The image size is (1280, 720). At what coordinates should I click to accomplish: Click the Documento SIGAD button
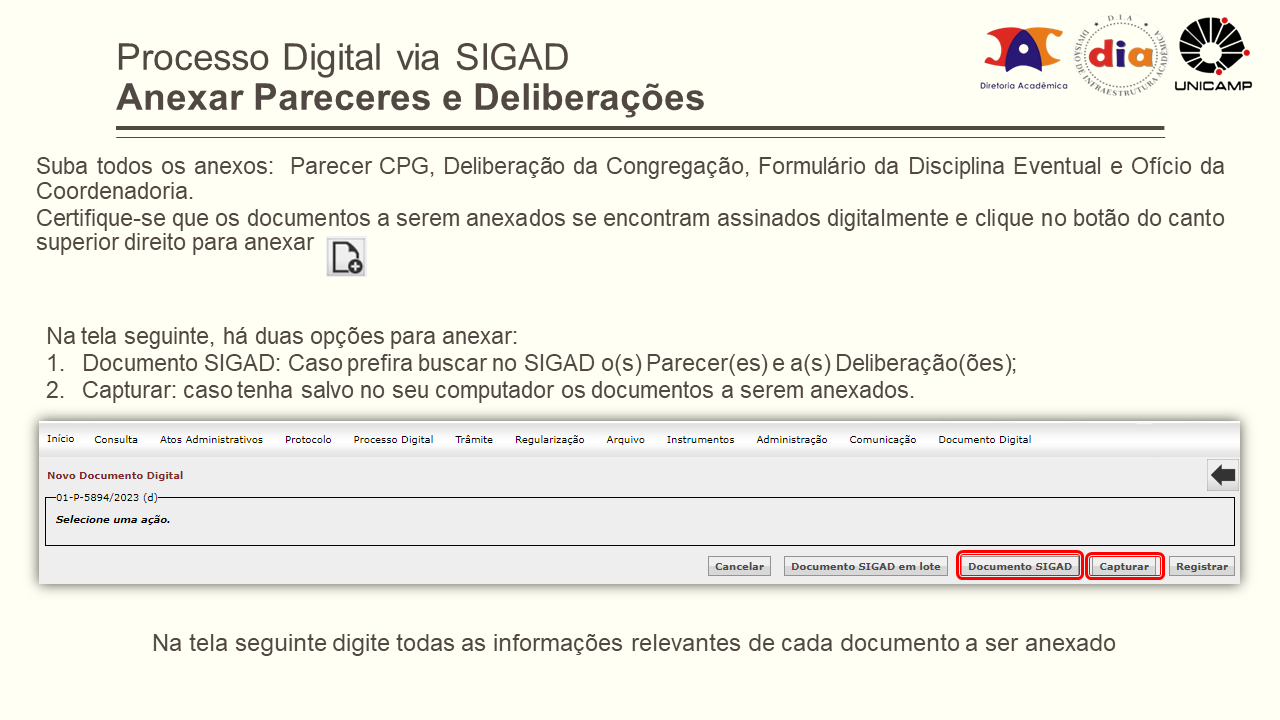click(1020, 566)
